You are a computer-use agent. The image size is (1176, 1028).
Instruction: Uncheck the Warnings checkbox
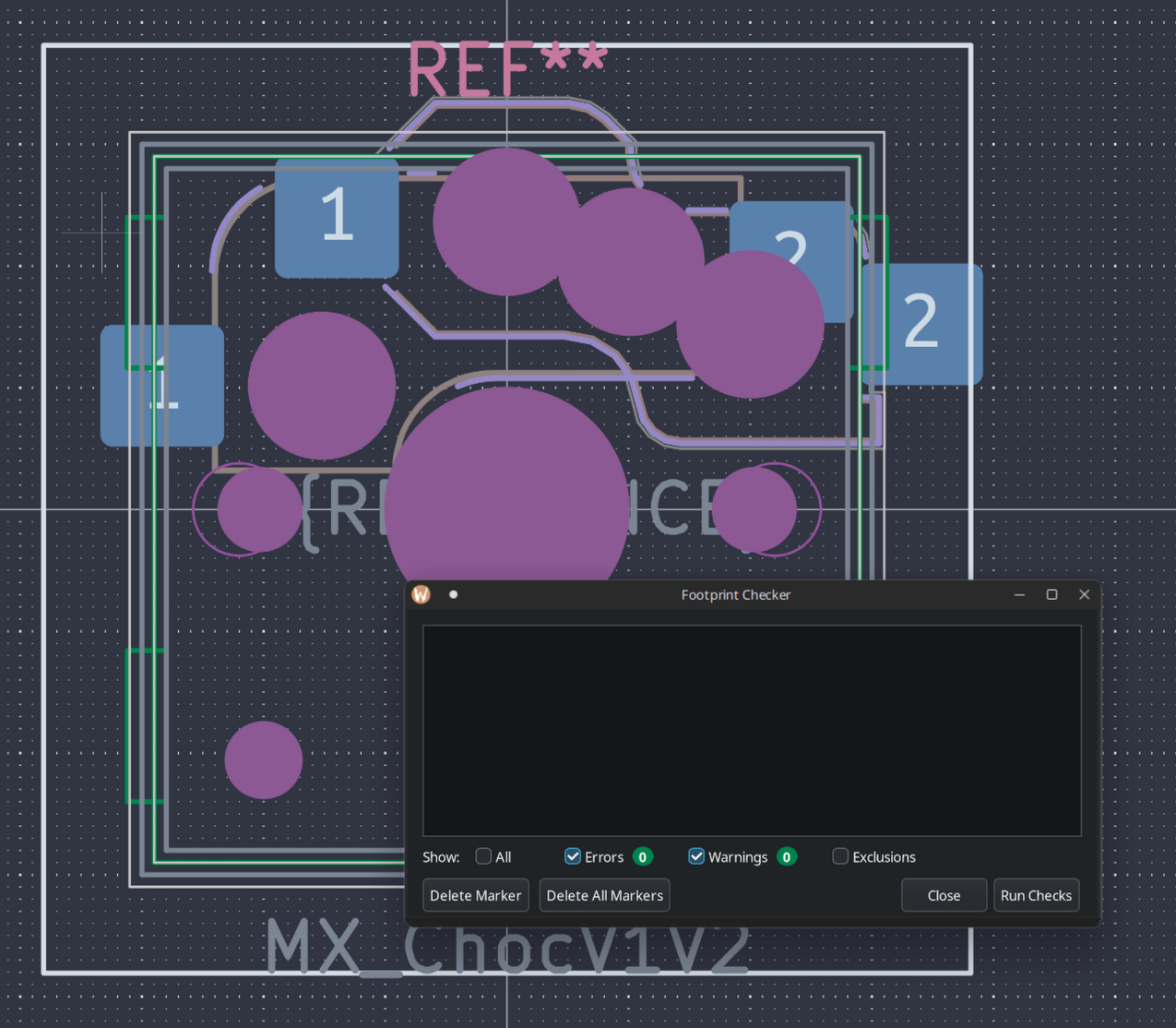pyautogui.click(x=696, y=856)
